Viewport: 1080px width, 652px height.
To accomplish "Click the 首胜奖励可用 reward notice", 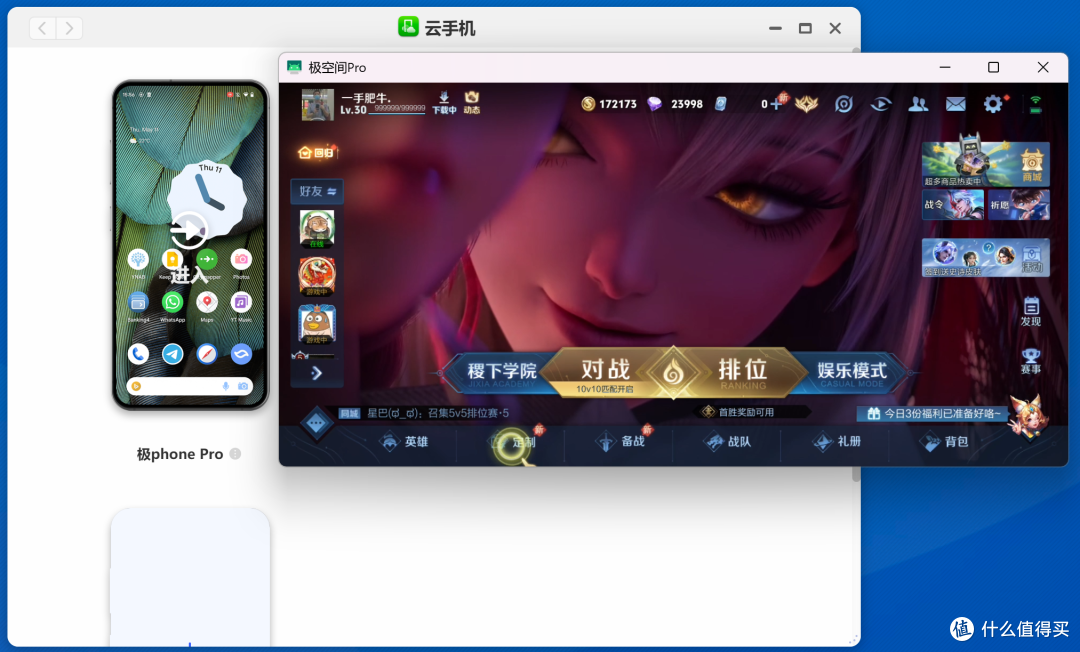I will click(x=747, y=412).
